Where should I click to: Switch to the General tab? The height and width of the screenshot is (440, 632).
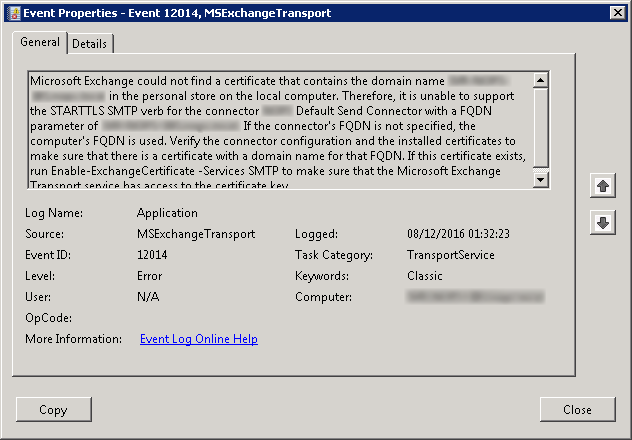(x=40, y=42)
